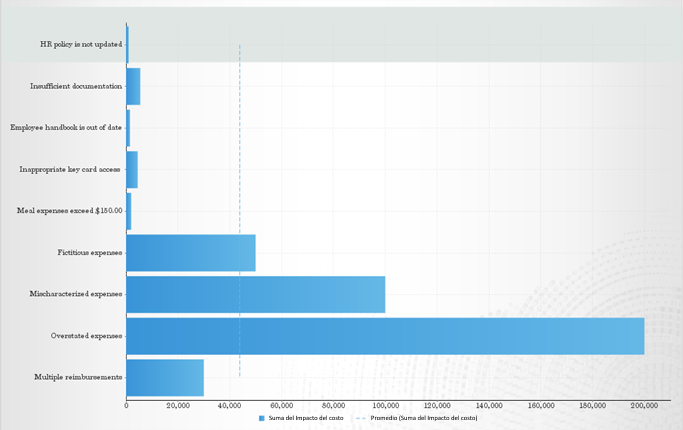Click the Overstated expenses bar
The image size is (683, 430).
pyautogui.click(x=385, y=336)
